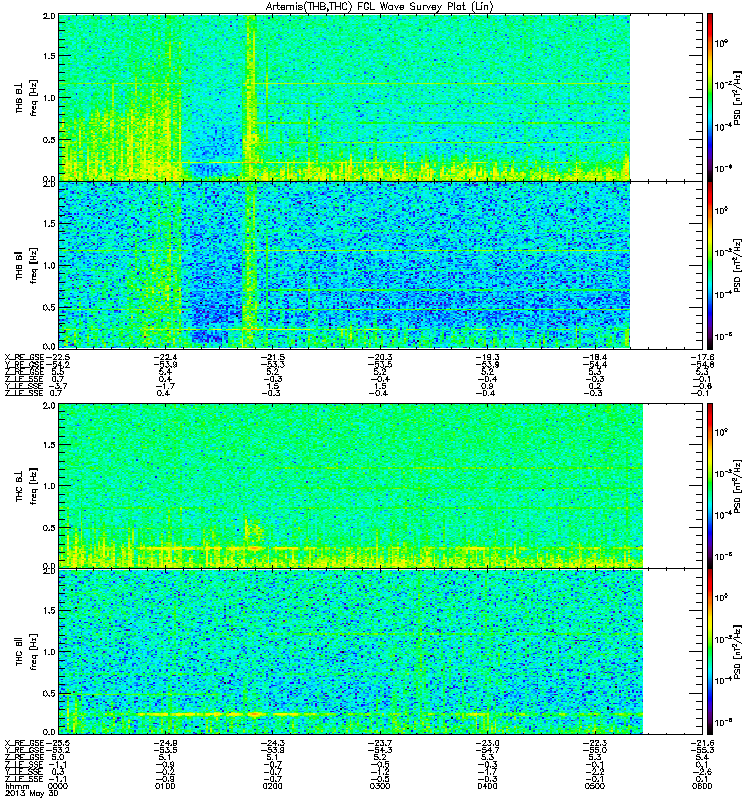Click the 0200 time tick label
This screenshot has height=800, width=750.
click(272, 786)
